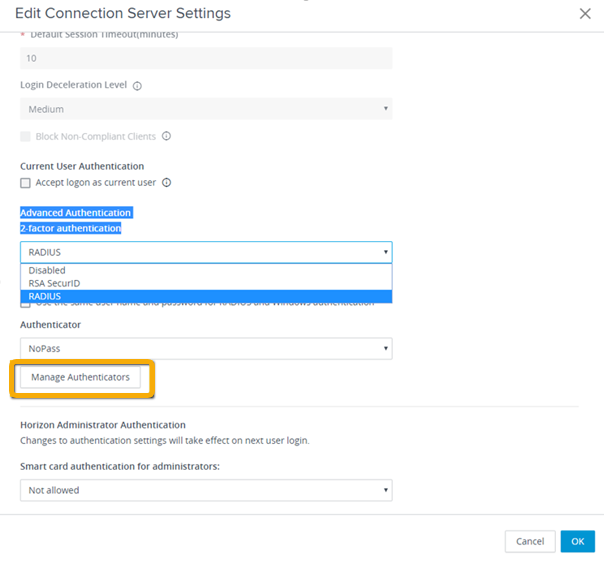Click the highlighted Advanced Authentication heading
The image size is (604, 561).
click(x=76, y=213)
